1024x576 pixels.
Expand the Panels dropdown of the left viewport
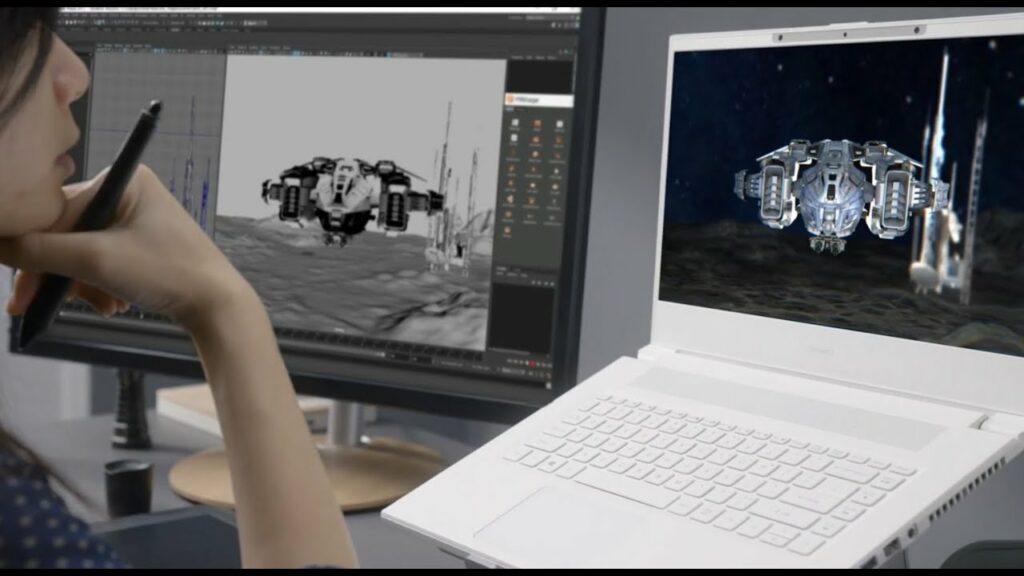[147, 45]
